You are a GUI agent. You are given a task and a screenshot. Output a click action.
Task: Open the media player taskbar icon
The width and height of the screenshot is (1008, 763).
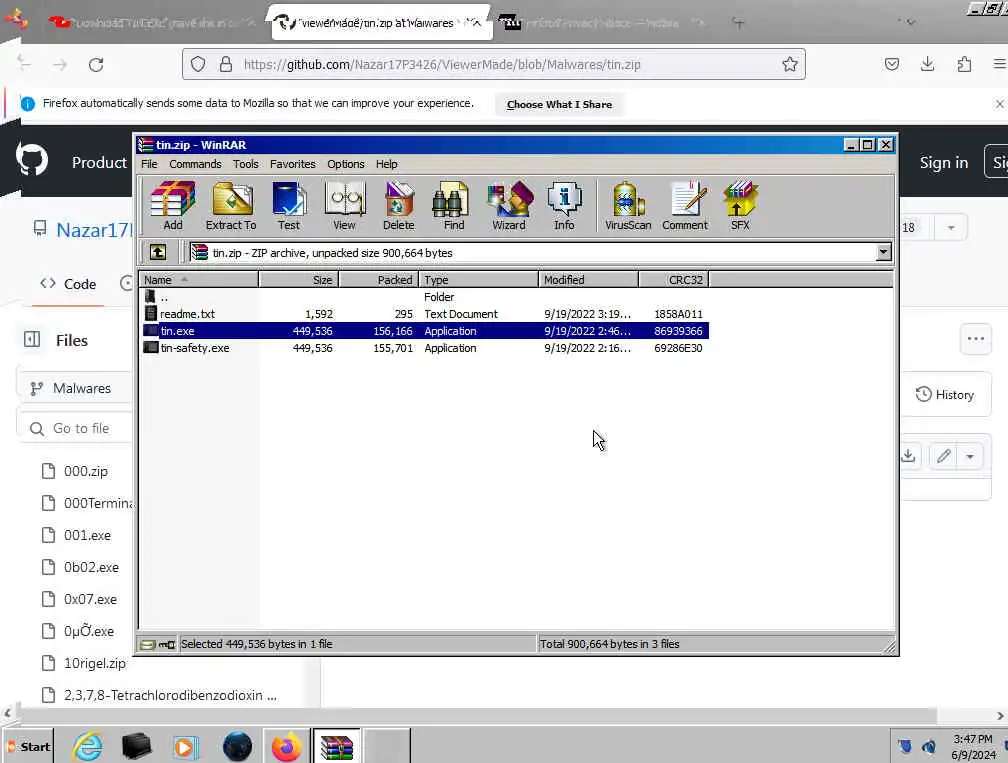[x=186, y=747]
